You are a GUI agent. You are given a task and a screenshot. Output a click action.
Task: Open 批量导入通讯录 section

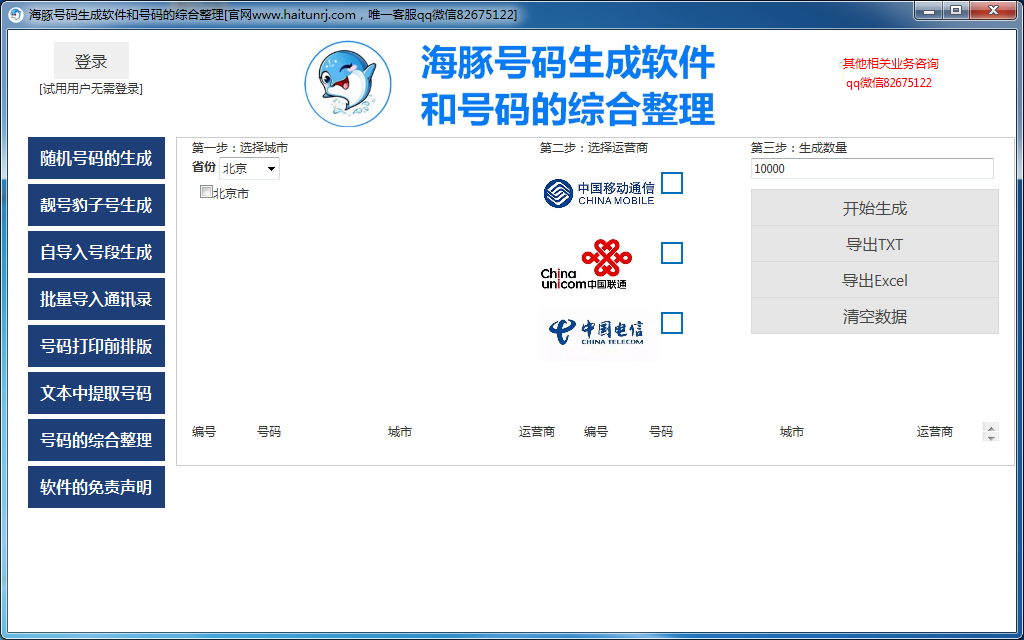[x=96, y=299]
